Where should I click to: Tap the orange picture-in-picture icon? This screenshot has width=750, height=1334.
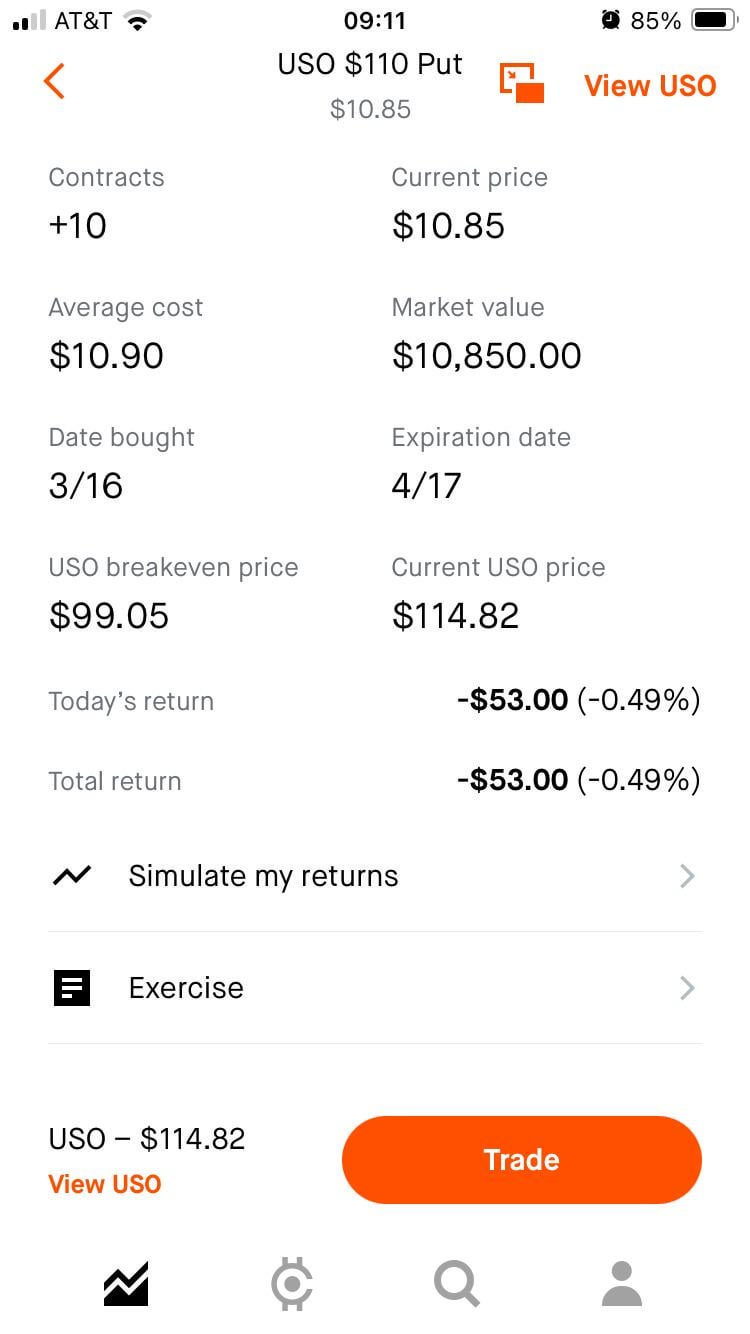[x=521, y=83]
